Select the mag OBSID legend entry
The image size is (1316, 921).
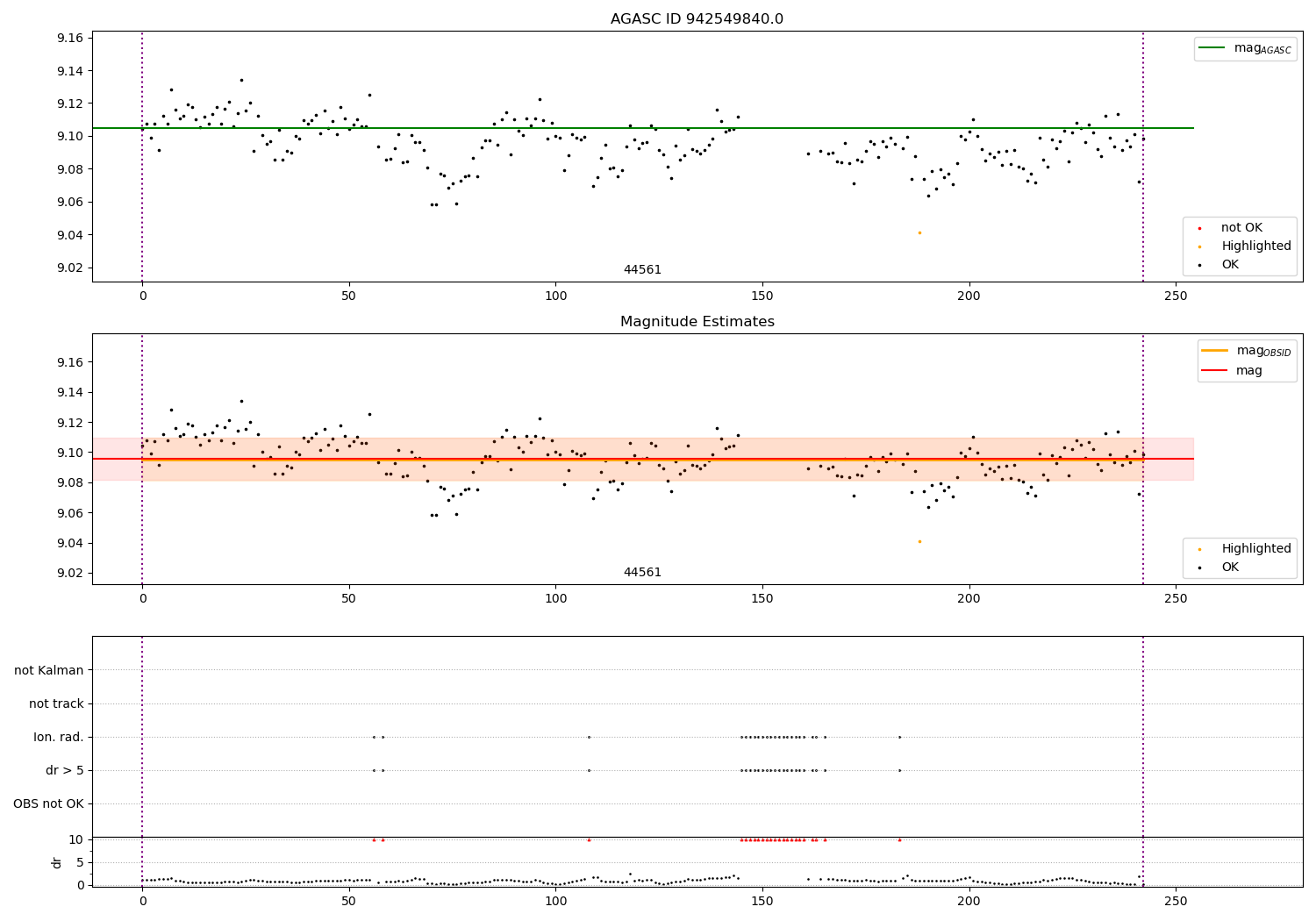tap(1247, 351)
